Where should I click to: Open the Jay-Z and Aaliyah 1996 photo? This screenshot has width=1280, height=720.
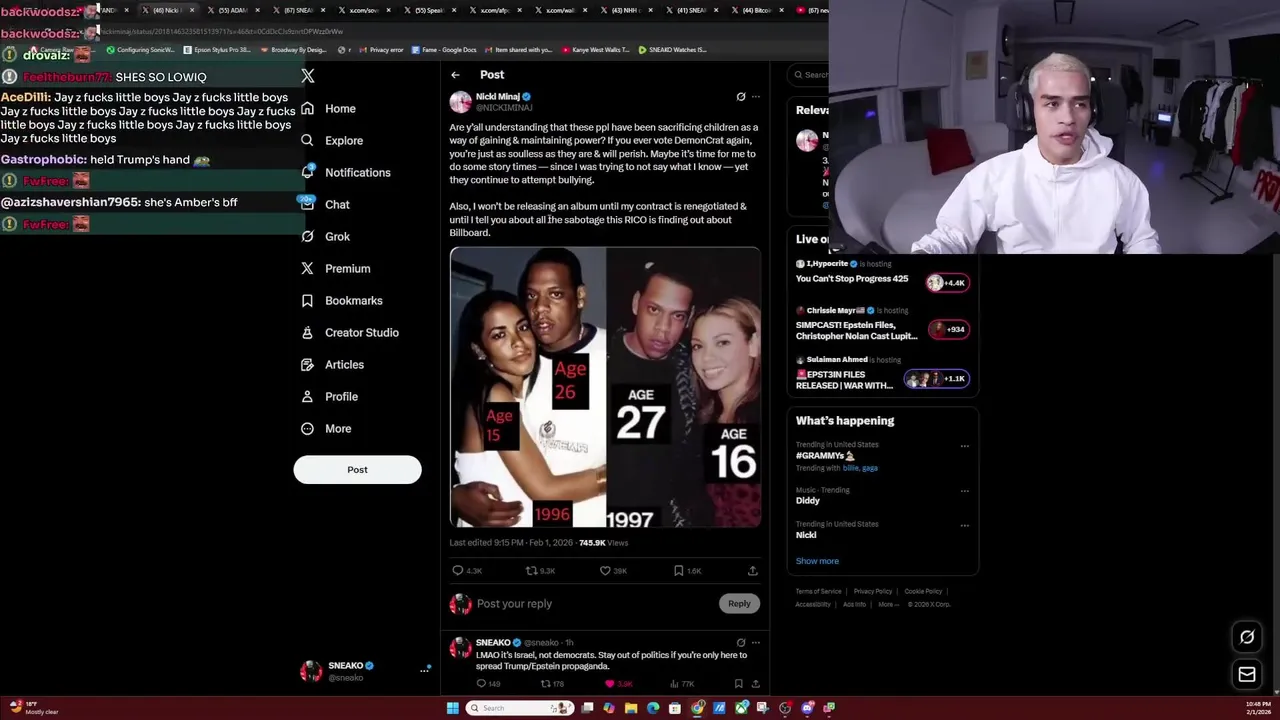[x=527, y=387]
